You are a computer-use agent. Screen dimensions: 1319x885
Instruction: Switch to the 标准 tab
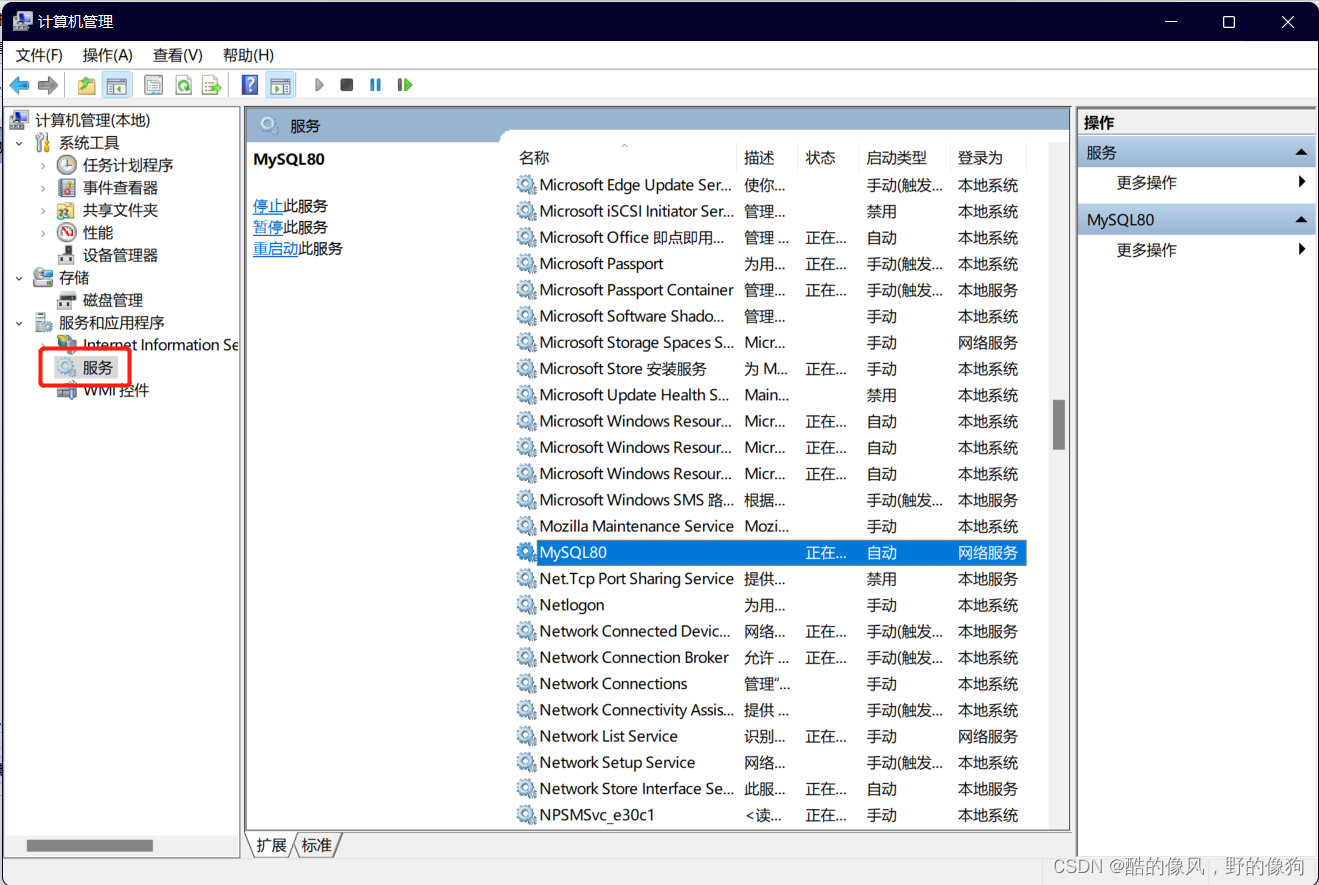coord(317,846)
